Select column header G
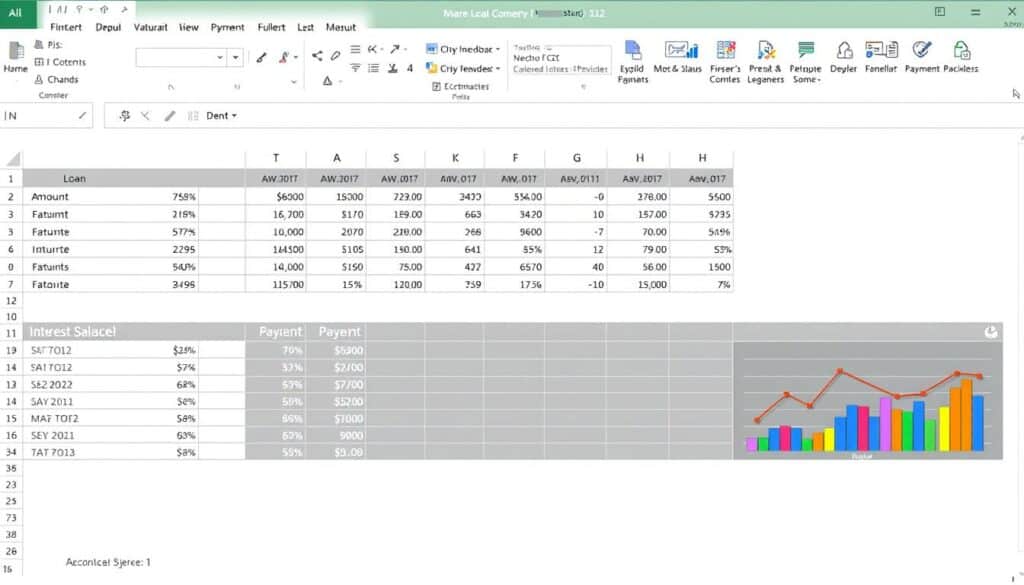Image resolution: width=1024 pixels, height=585 pixels. [x=576, y=158]
